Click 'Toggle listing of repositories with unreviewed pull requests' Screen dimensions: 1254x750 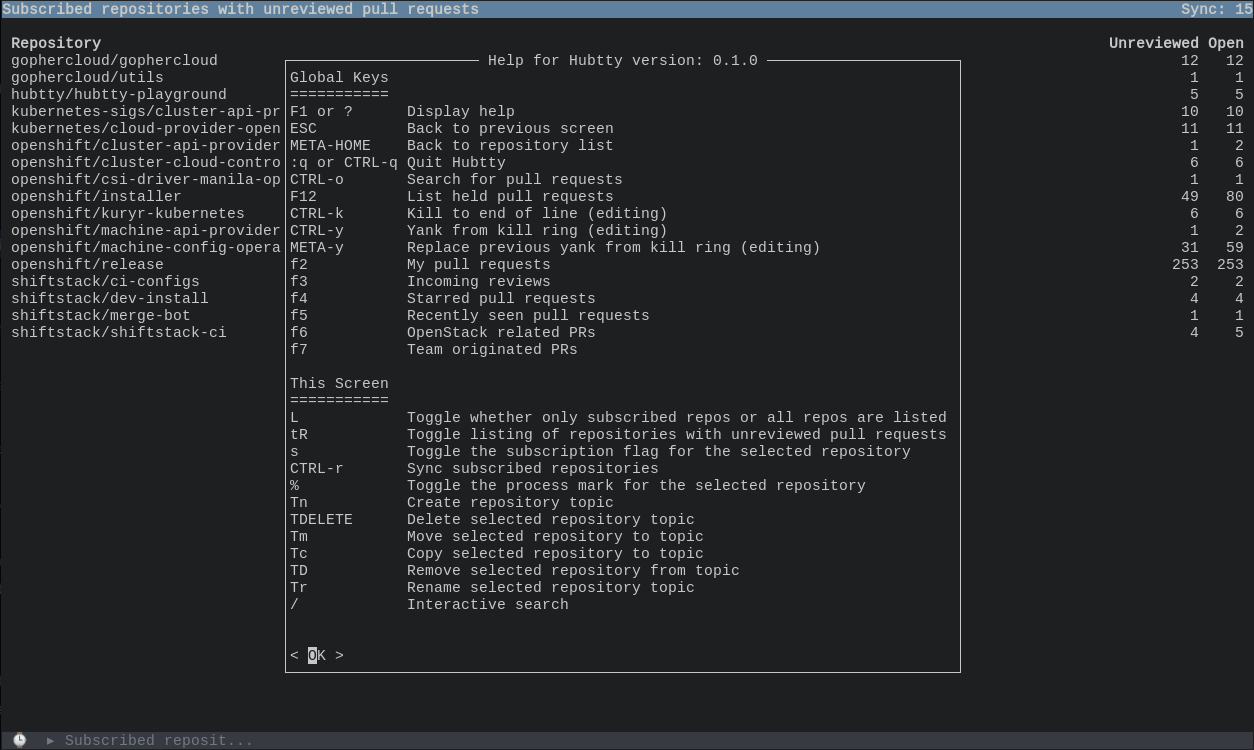click(x=677, y=434)
